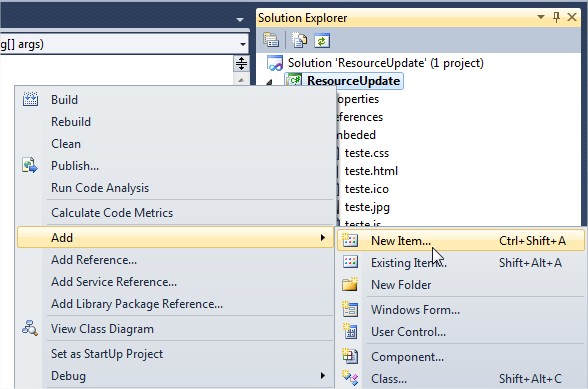Select the Solution 'ResourceUpdate' root node
588x389 pixels.
[386, 63]
